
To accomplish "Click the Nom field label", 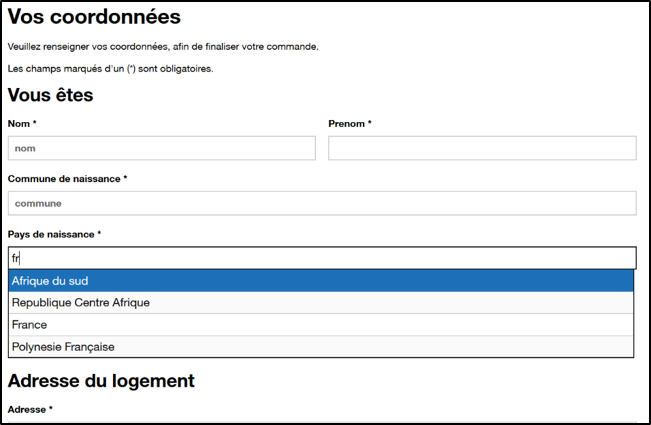I will click(19, 124).
